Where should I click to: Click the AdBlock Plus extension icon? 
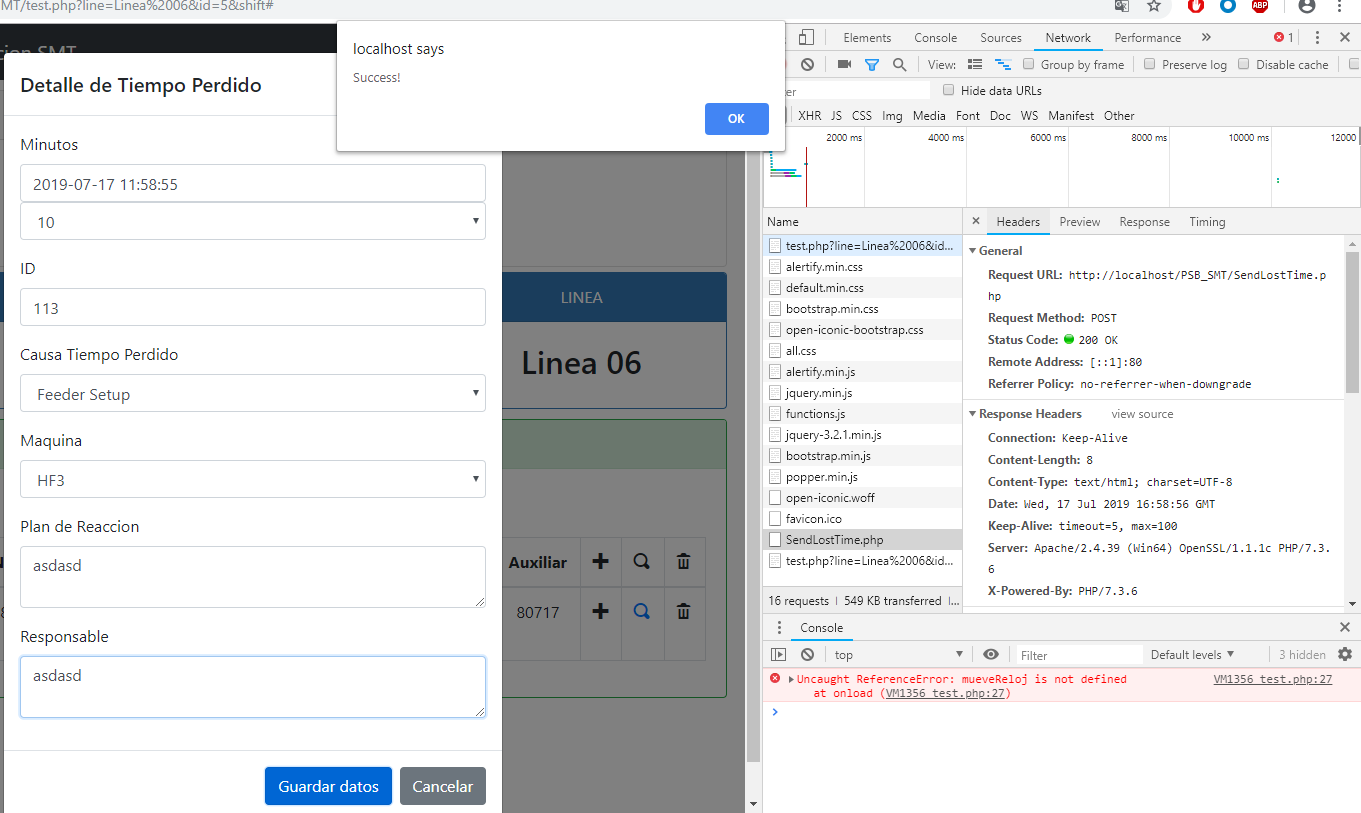click(1260, 6)
